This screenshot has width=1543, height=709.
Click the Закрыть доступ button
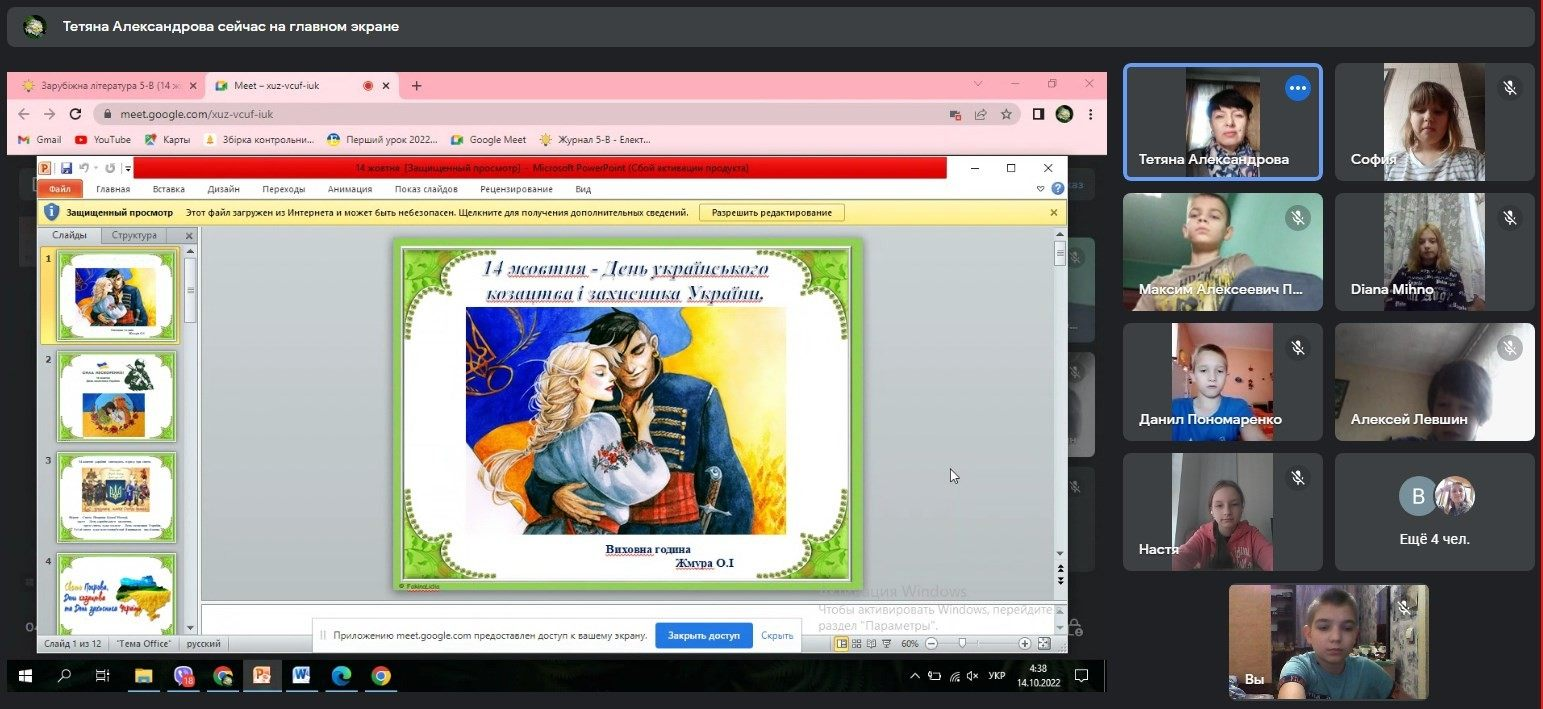704,635
